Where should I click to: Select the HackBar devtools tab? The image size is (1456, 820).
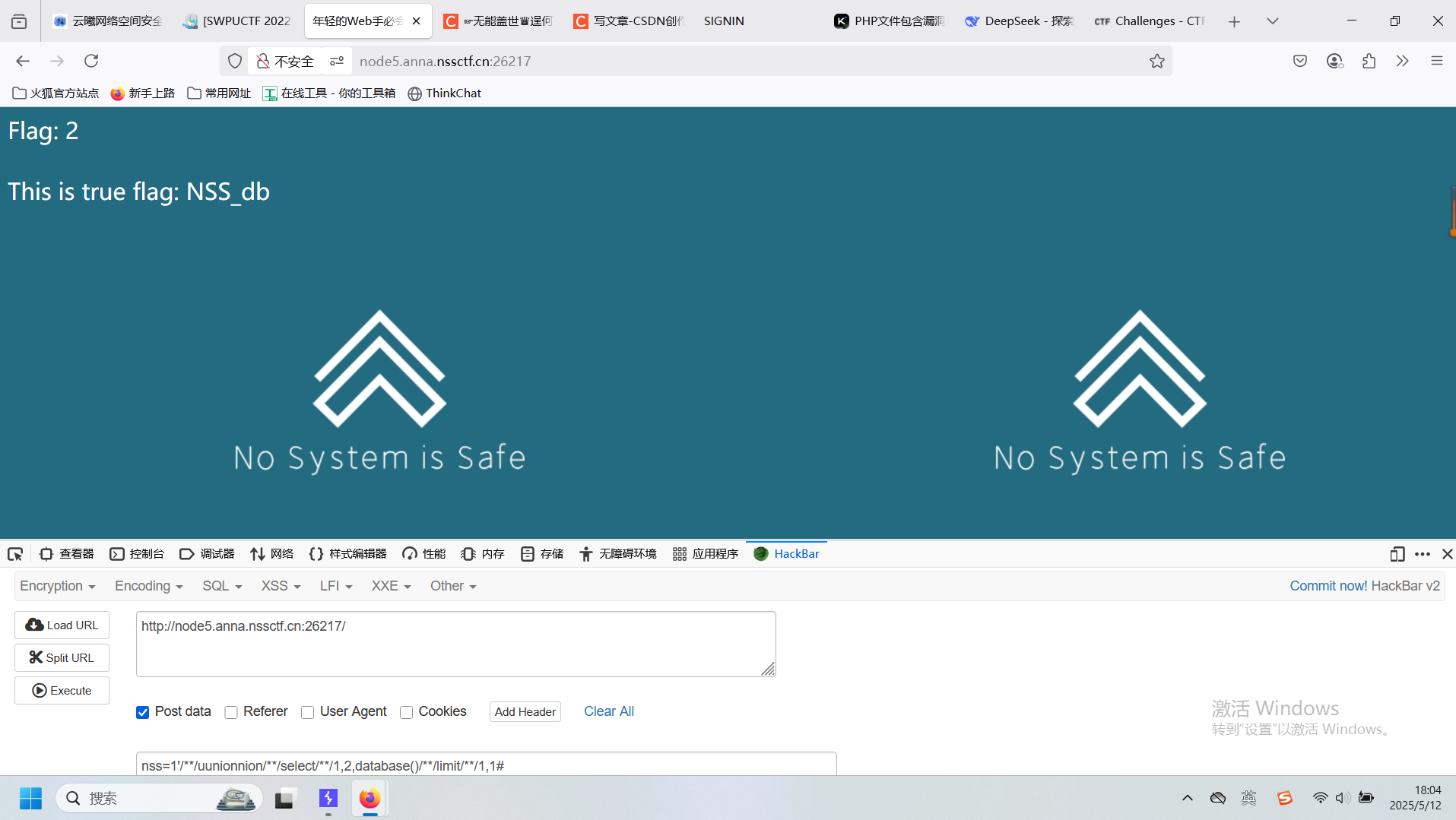(x=786, y=554)
